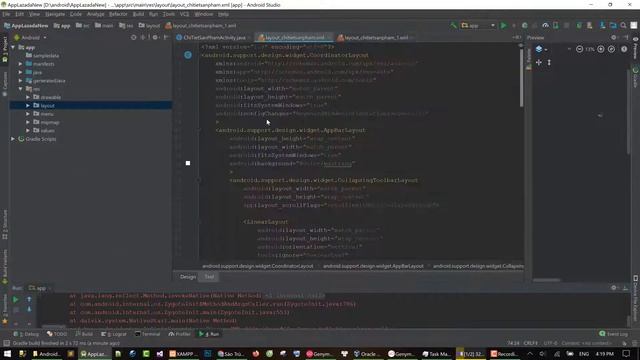Open the Window menu
The width and height of the screenshot is (640, 360).
(203, 14)
